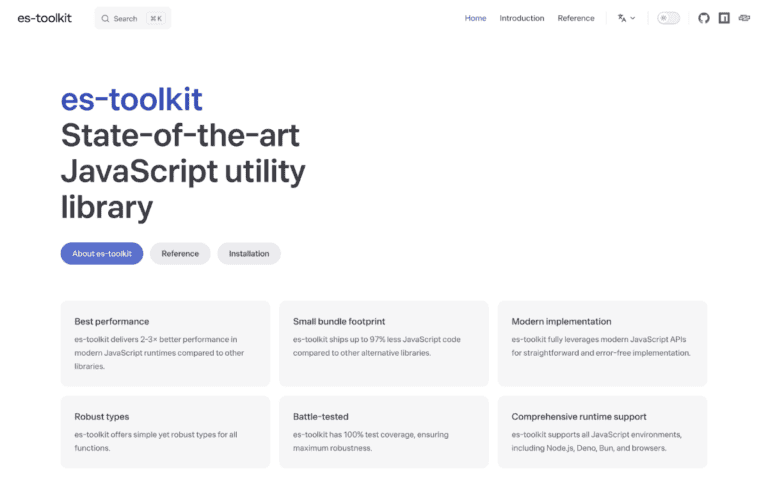
Task: Open the GitHub repository icon
Action: (703, 18)
